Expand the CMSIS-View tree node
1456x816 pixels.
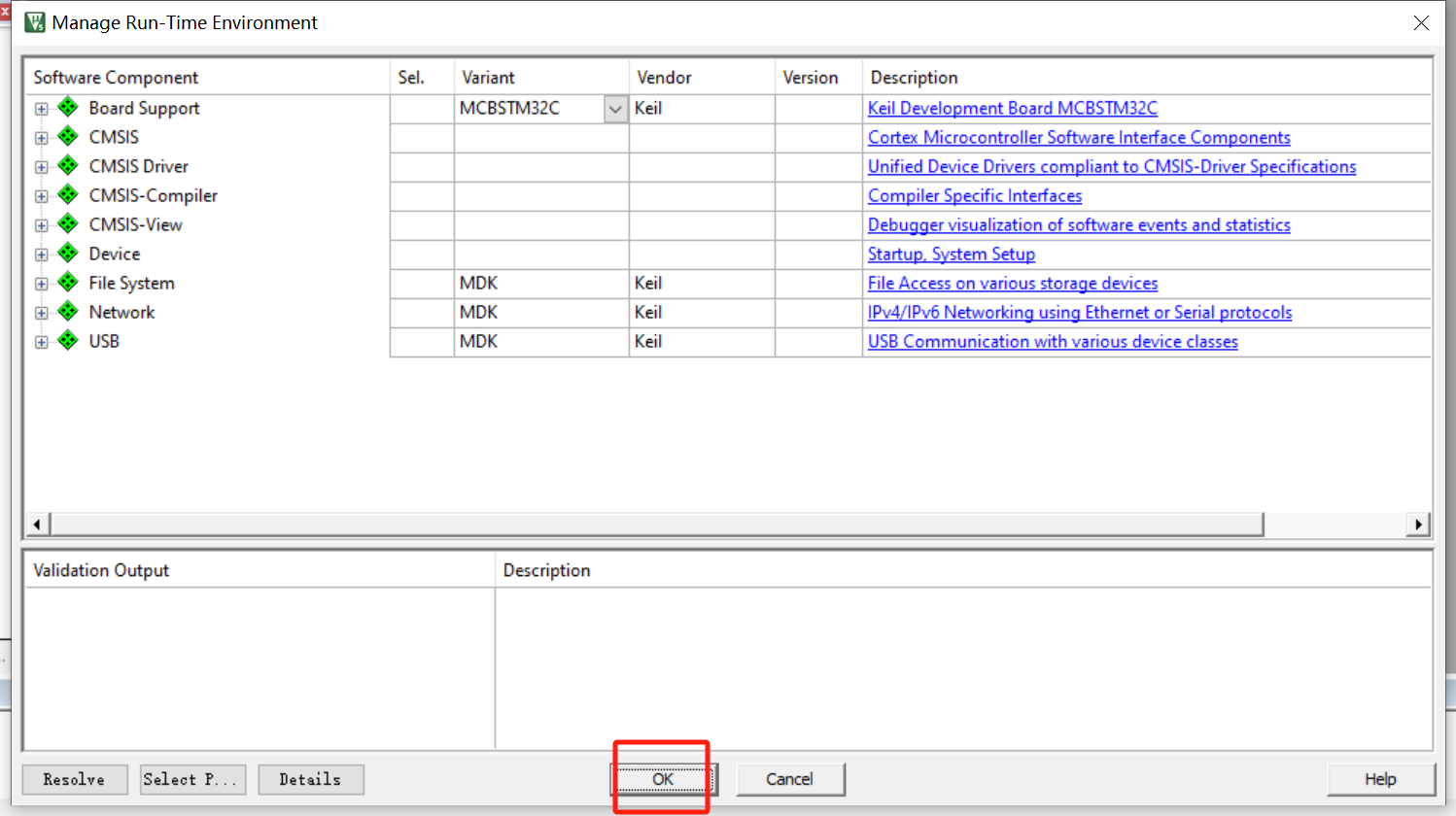(x=41, y=225)
